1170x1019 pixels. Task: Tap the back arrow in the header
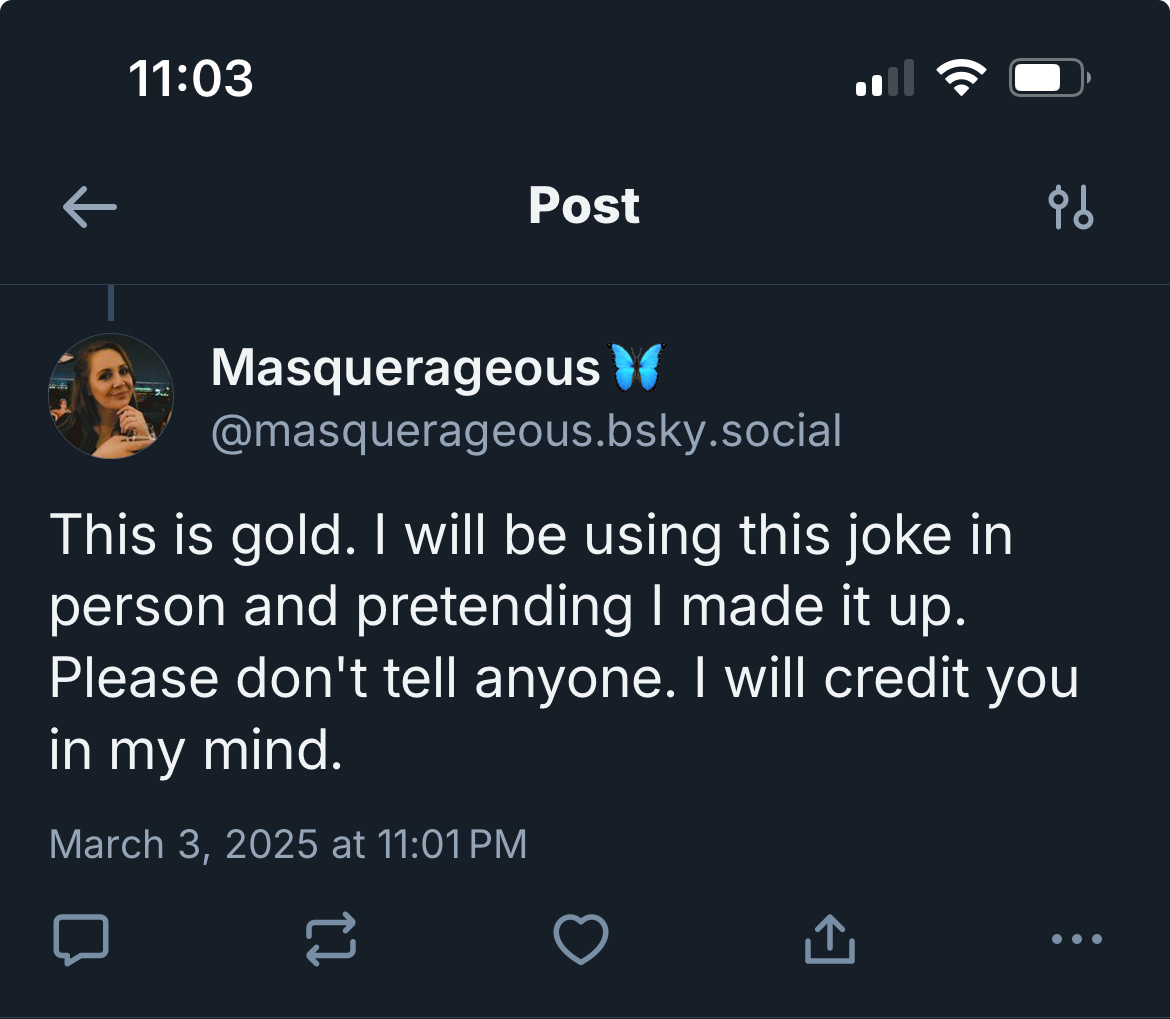coord(90,207)
